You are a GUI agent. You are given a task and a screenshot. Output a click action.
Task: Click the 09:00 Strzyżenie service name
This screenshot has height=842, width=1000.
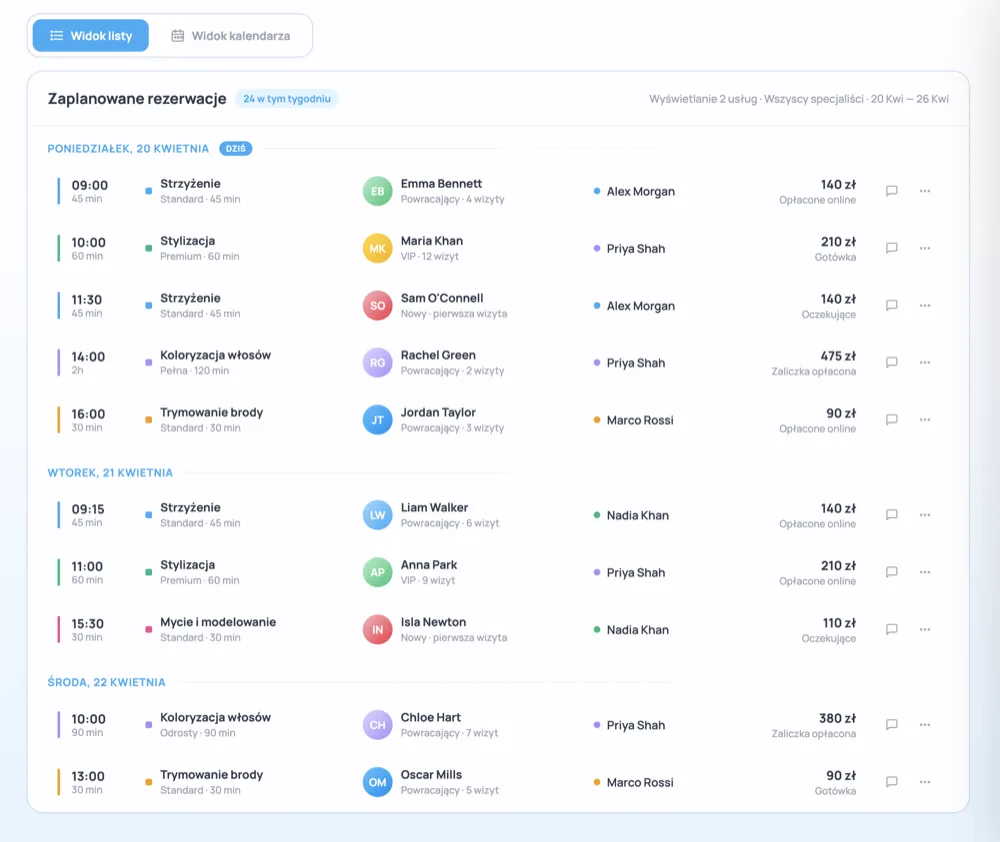[190, 184]
